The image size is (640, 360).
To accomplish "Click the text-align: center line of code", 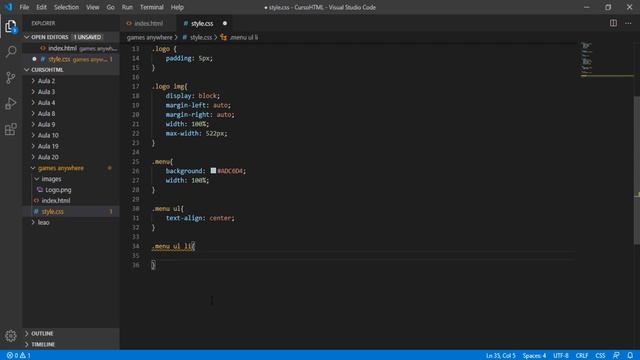I will [x=200, y=218].
